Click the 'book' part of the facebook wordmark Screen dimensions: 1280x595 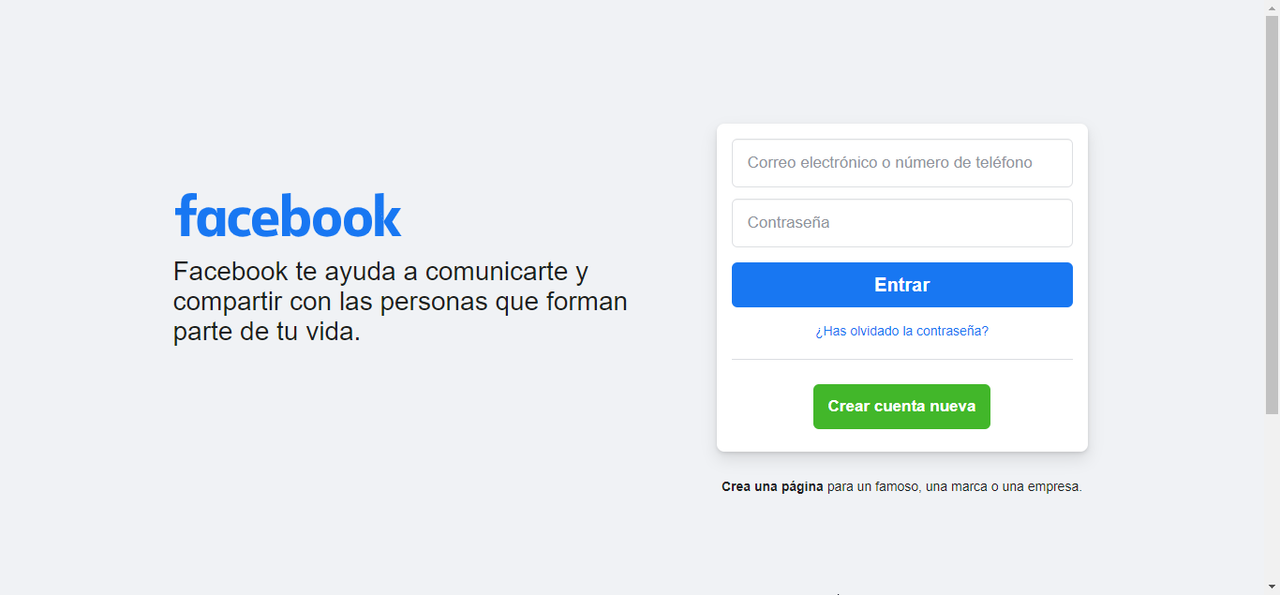click(344, 215)
